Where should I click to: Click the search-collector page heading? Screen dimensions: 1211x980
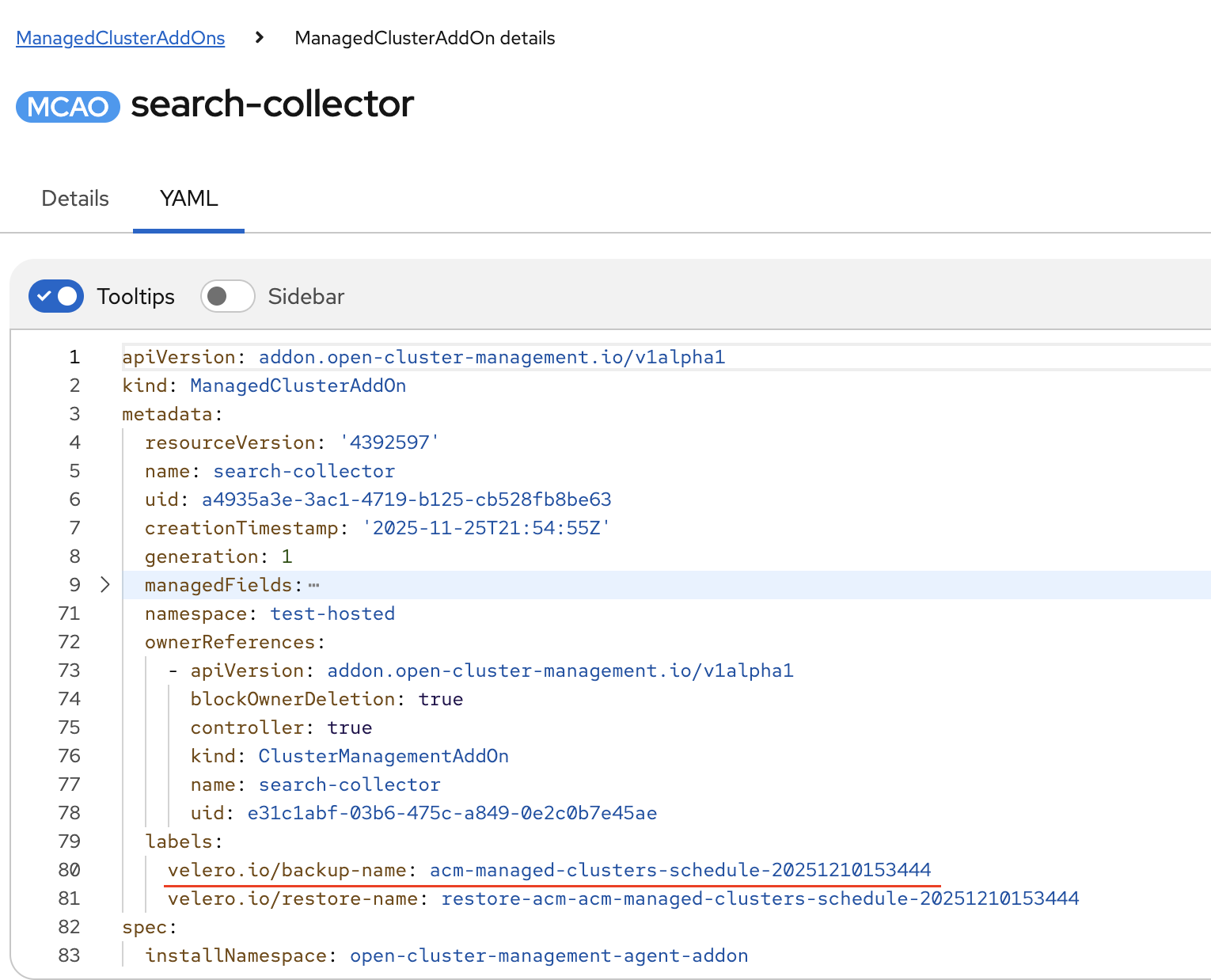pyautogui.click(x=272, y=104)
